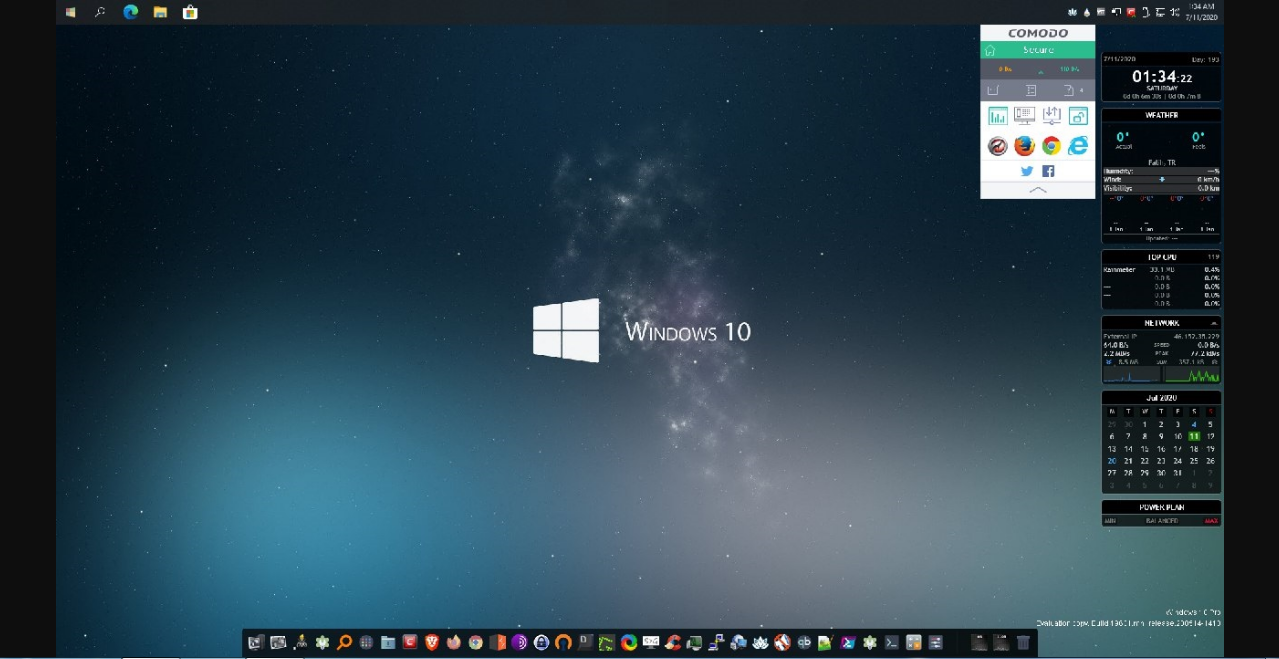Launch Brave browser from the dock
This screenshot has height=659, width=1279.
click(431, 642)
